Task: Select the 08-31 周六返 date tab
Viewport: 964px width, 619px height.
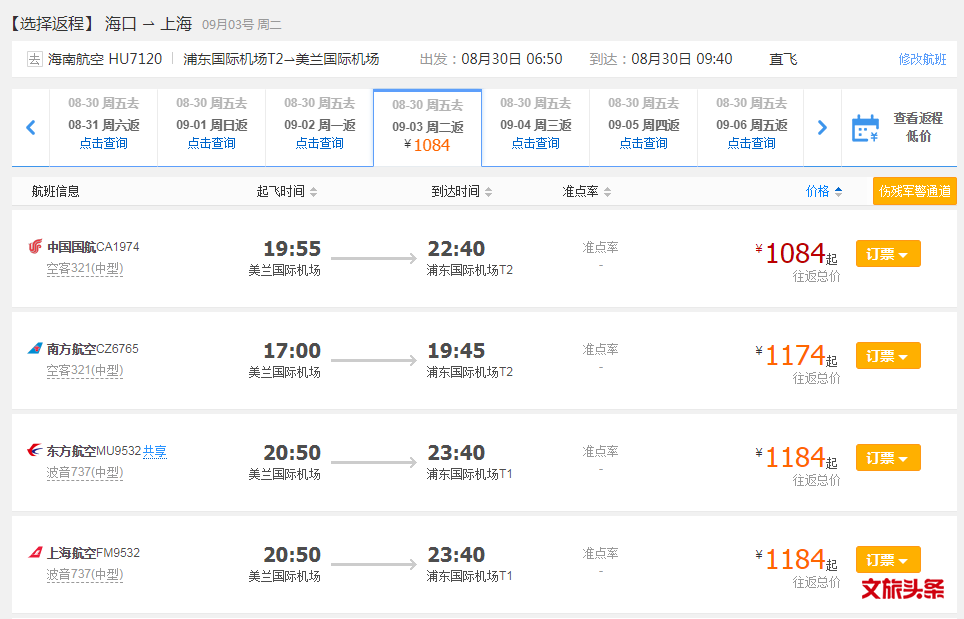Action: pos(103,127)
